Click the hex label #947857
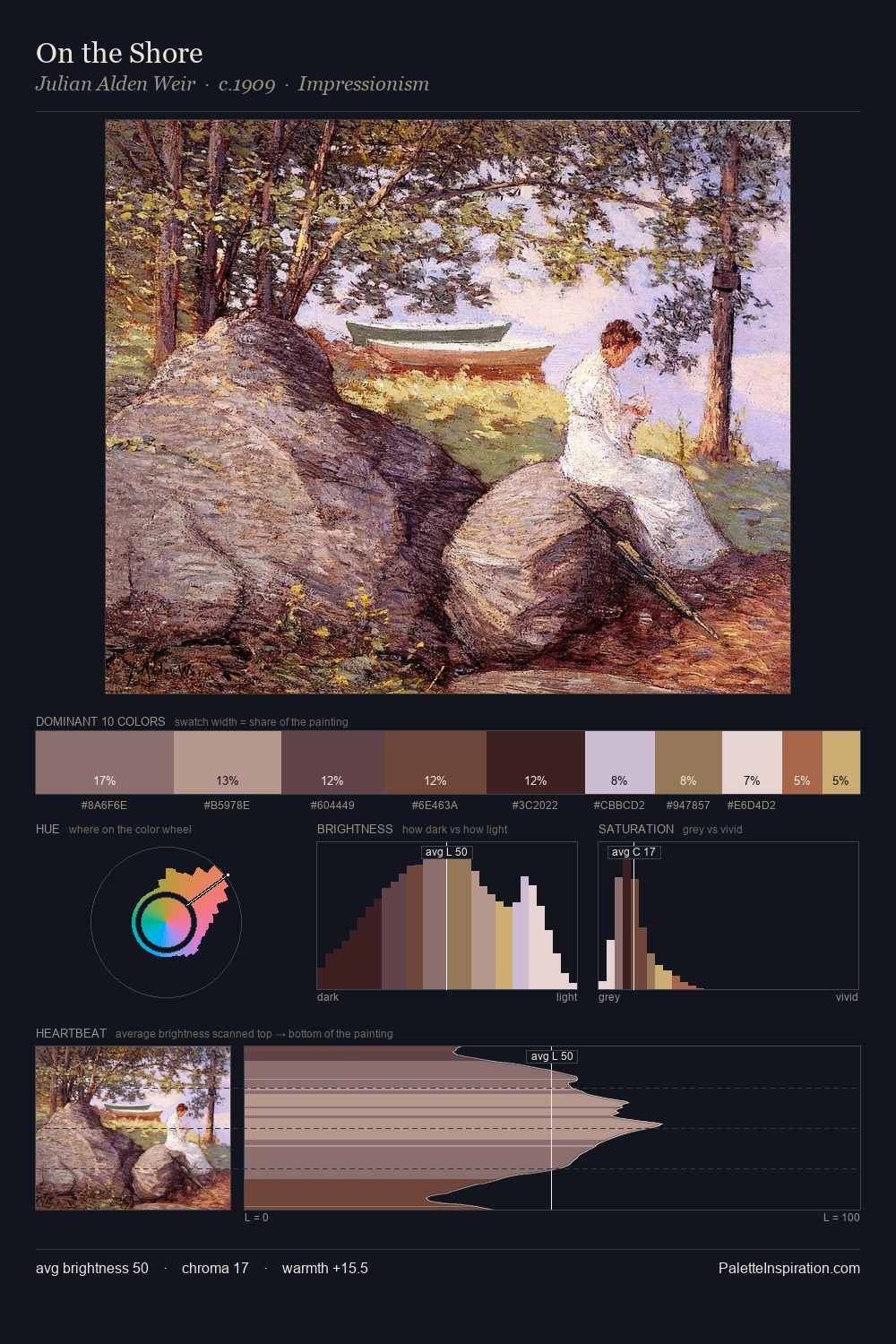896x1344 pixels. coord(688,805)
